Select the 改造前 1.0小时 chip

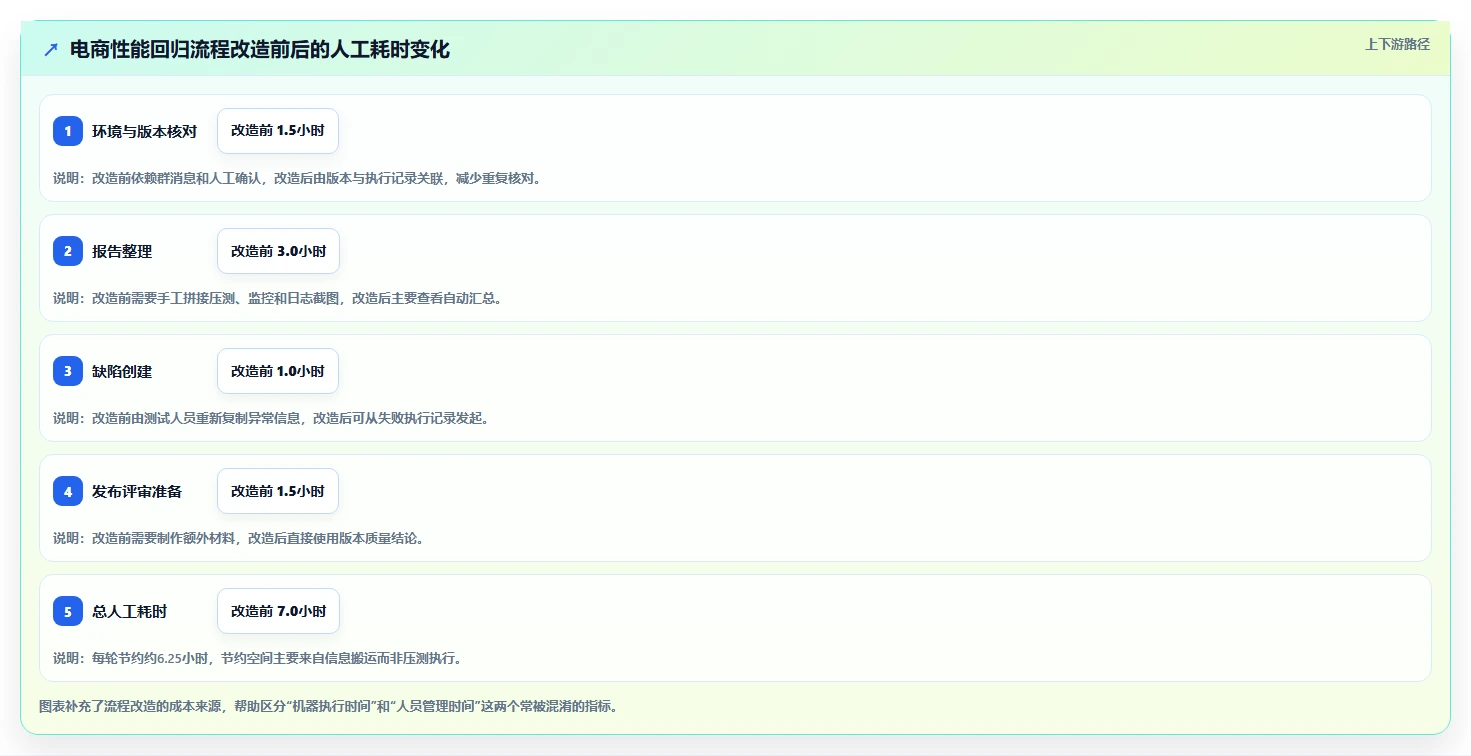tap(278, 371)
